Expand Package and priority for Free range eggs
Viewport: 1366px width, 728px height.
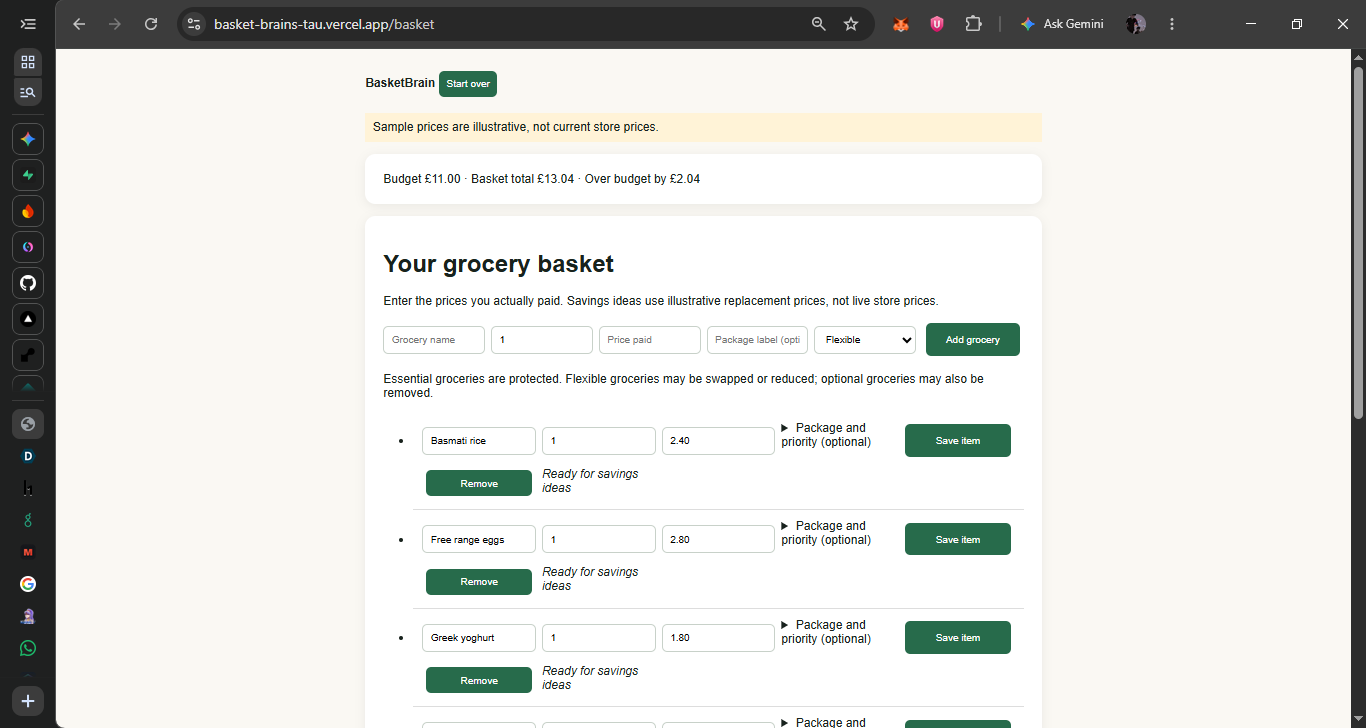click(826, 533)
